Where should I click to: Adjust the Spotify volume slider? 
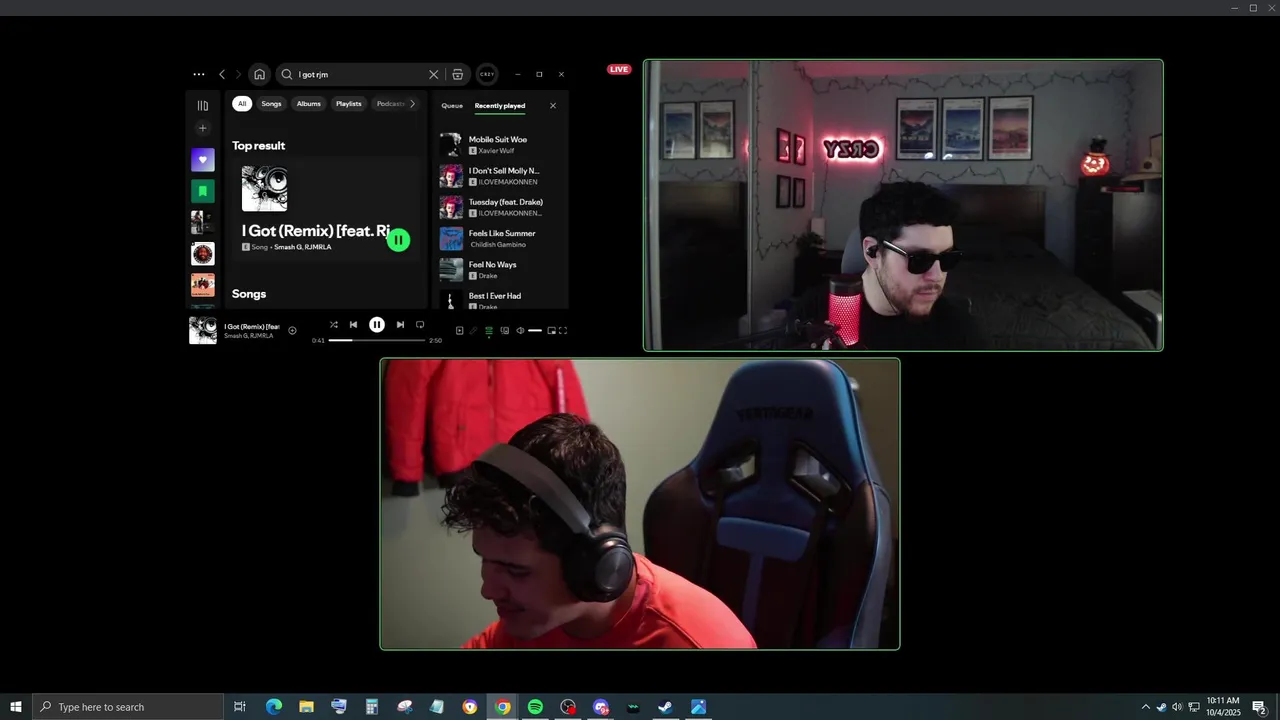click(535, 331)
